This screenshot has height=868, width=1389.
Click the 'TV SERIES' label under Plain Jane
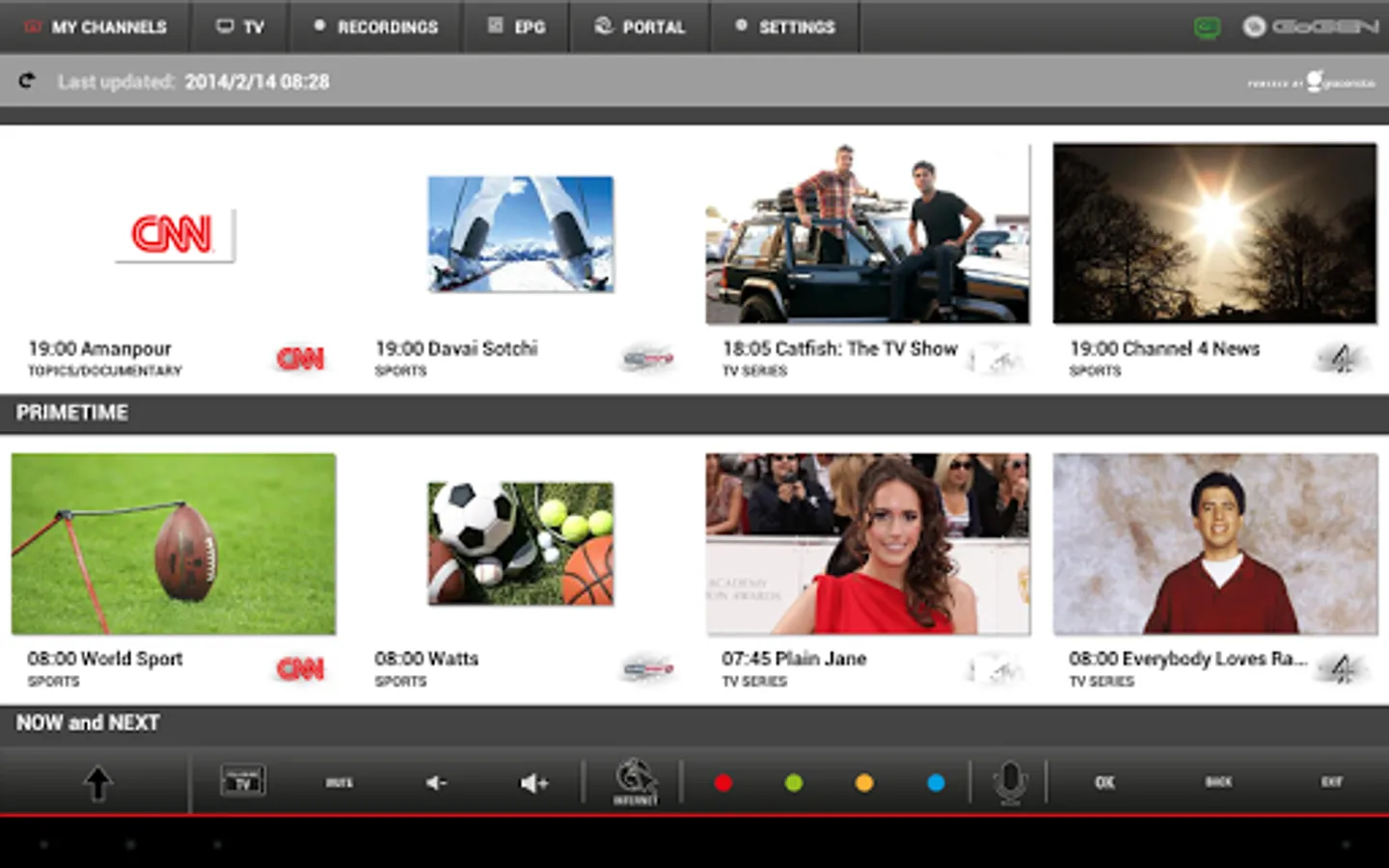tap(754, 682)
